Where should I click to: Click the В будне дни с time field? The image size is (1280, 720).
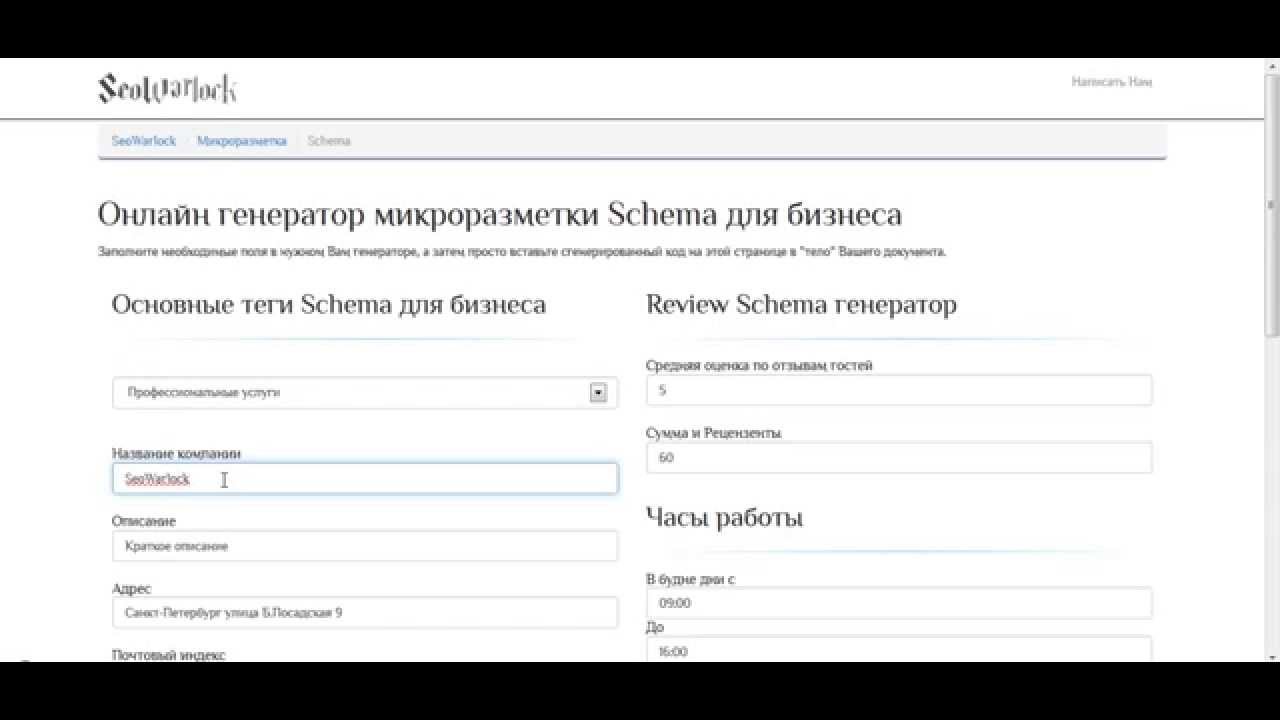899,603
